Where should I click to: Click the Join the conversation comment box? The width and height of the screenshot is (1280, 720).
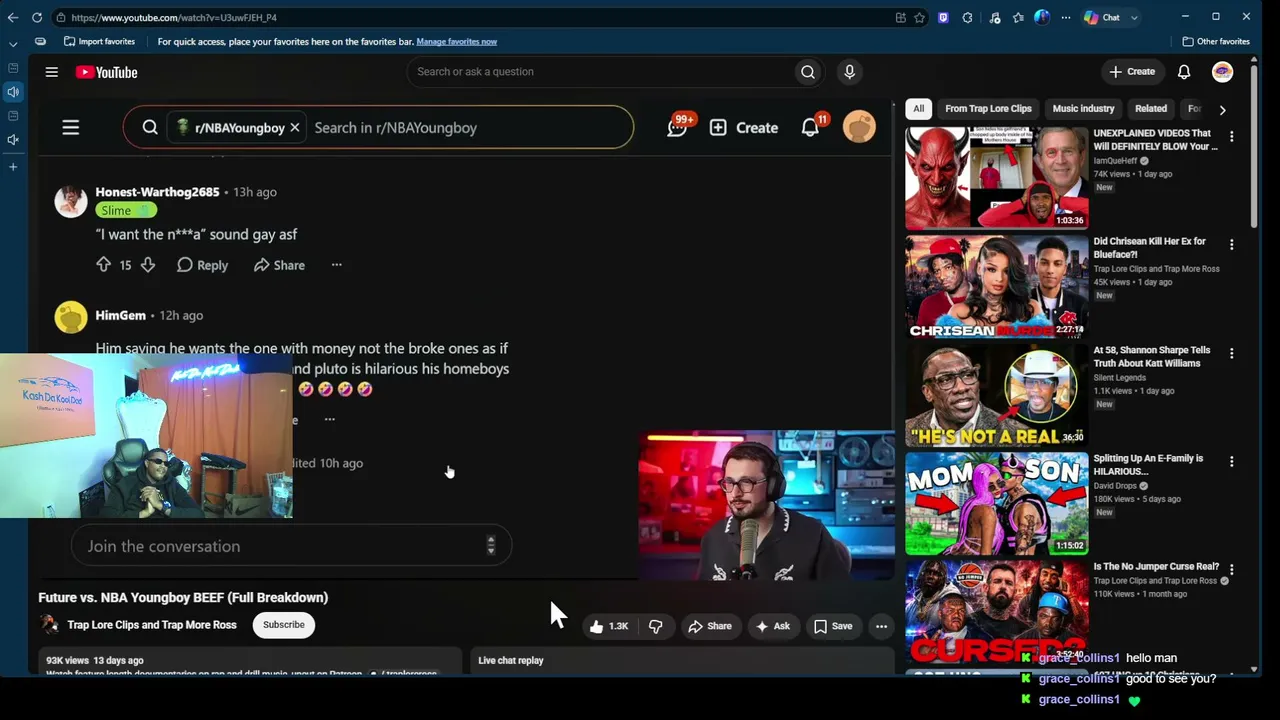click(291, 546)
